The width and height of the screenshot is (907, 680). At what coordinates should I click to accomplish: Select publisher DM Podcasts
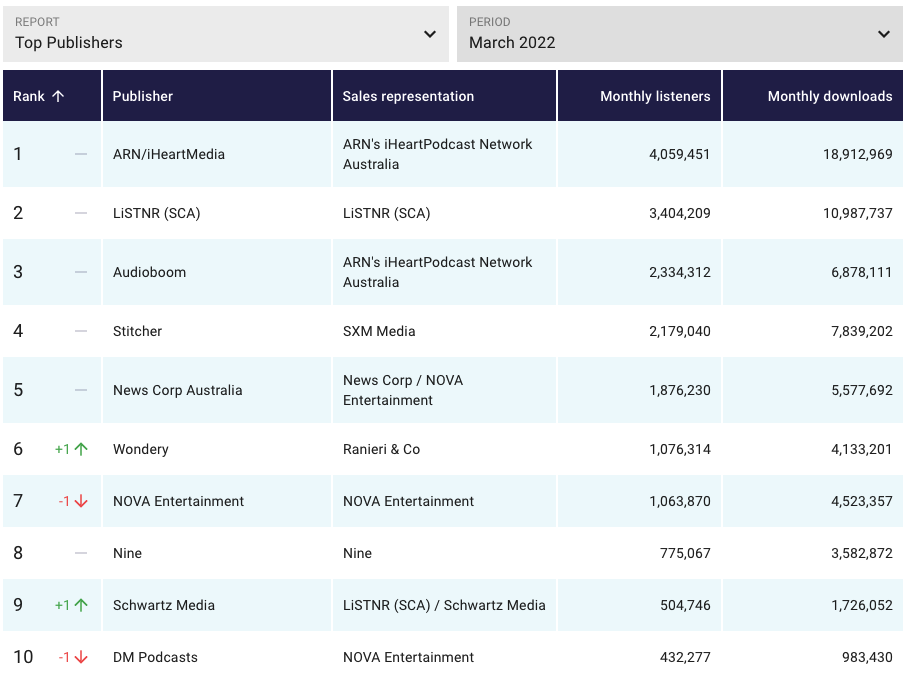click(156, 657)
